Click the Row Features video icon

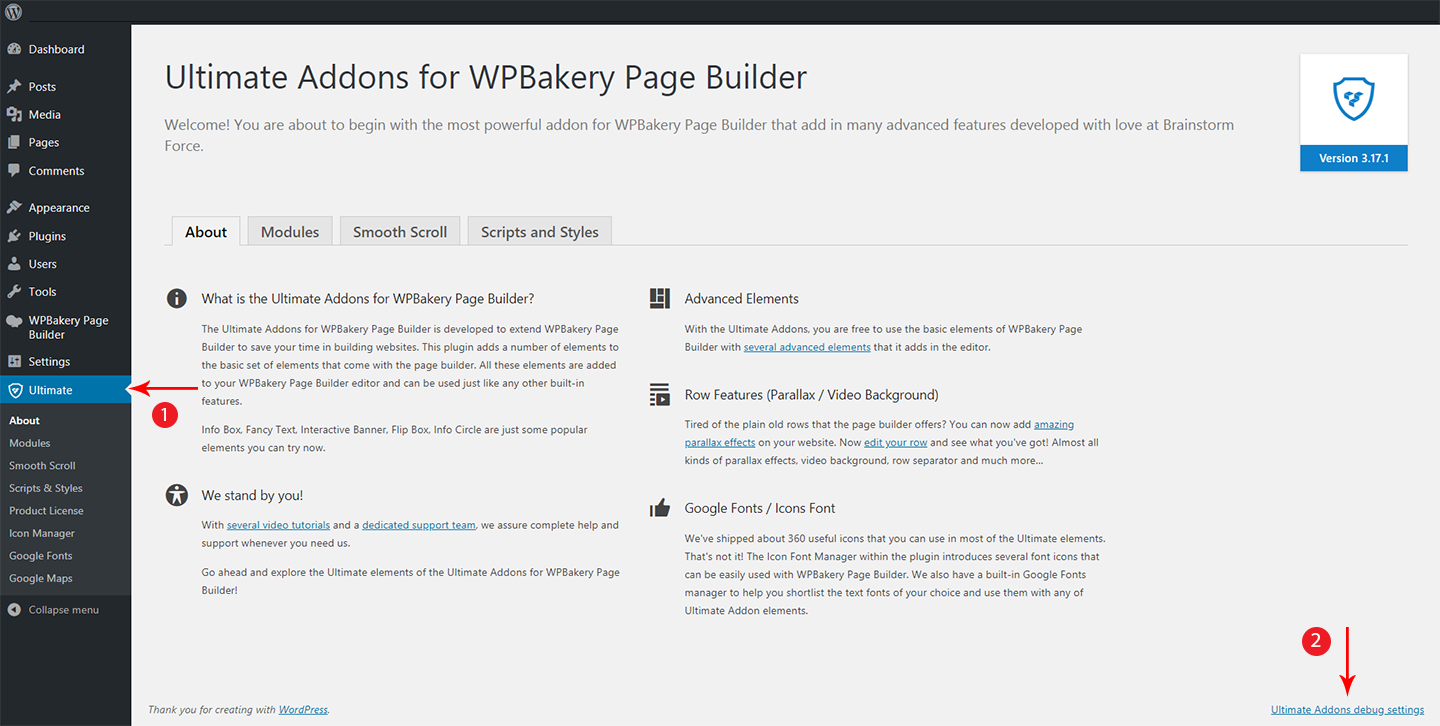[659, 394]
